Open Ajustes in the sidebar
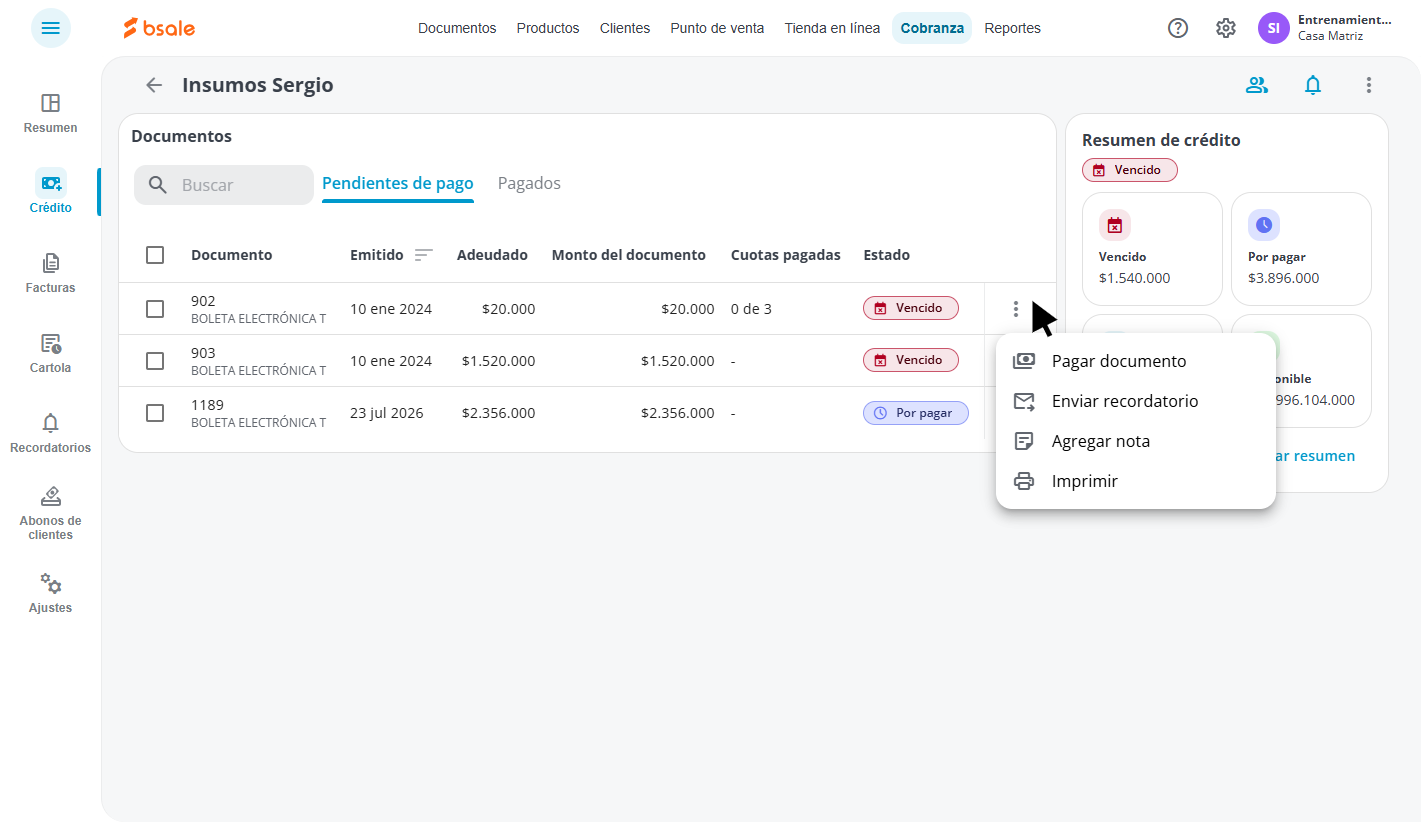Image resolution: width=1421 pixels, height=822 pixels. click(x=51, y=593)
